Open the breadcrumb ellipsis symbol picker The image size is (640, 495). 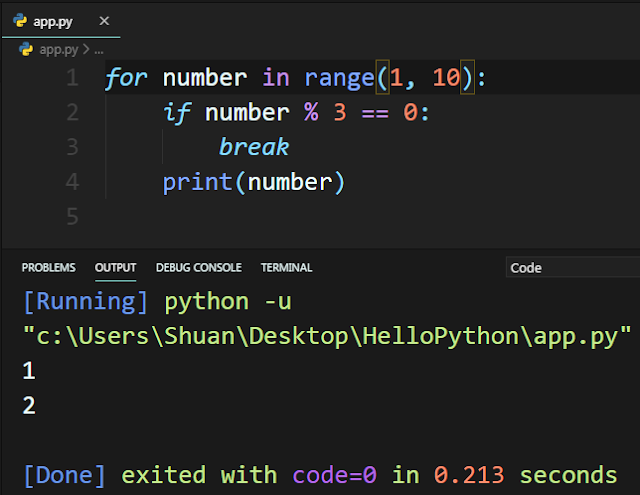point(99,51)
